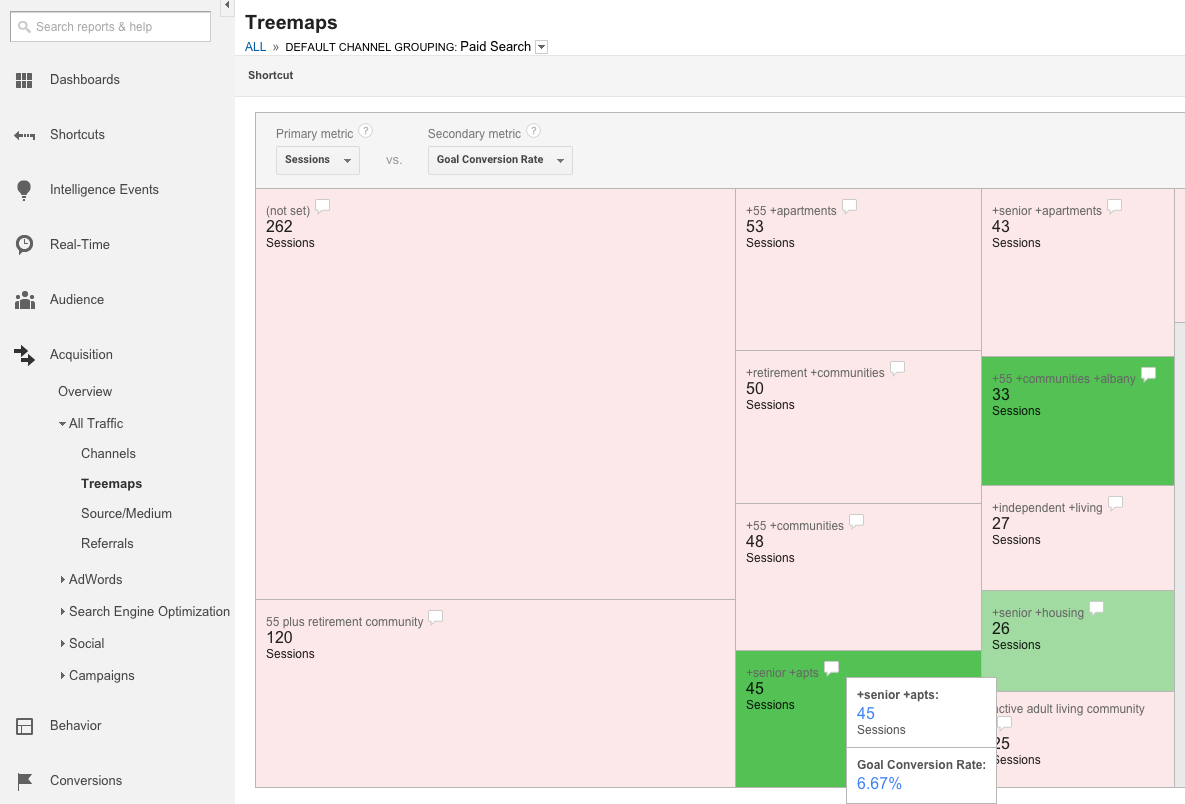
Task: Open the Dashboards section in the sidebar
Action: pyautogui.click(x=84, y=79)
